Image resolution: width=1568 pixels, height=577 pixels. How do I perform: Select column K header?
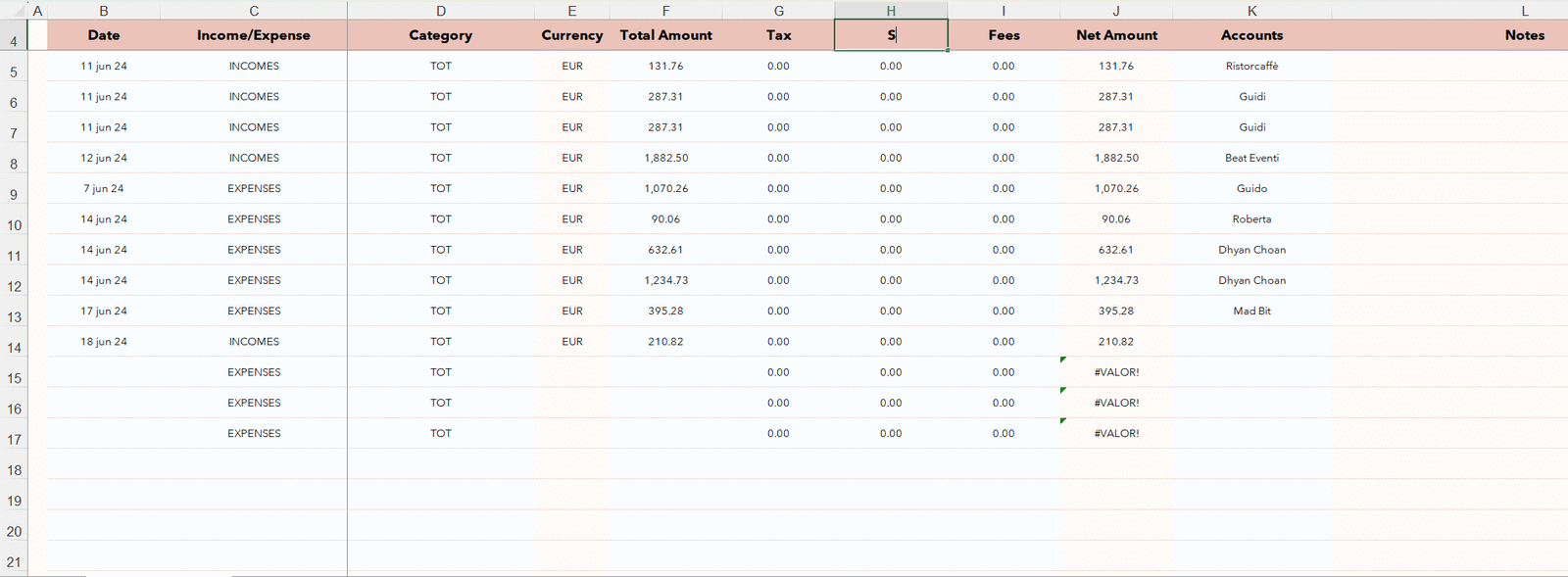coord(1252,10)
